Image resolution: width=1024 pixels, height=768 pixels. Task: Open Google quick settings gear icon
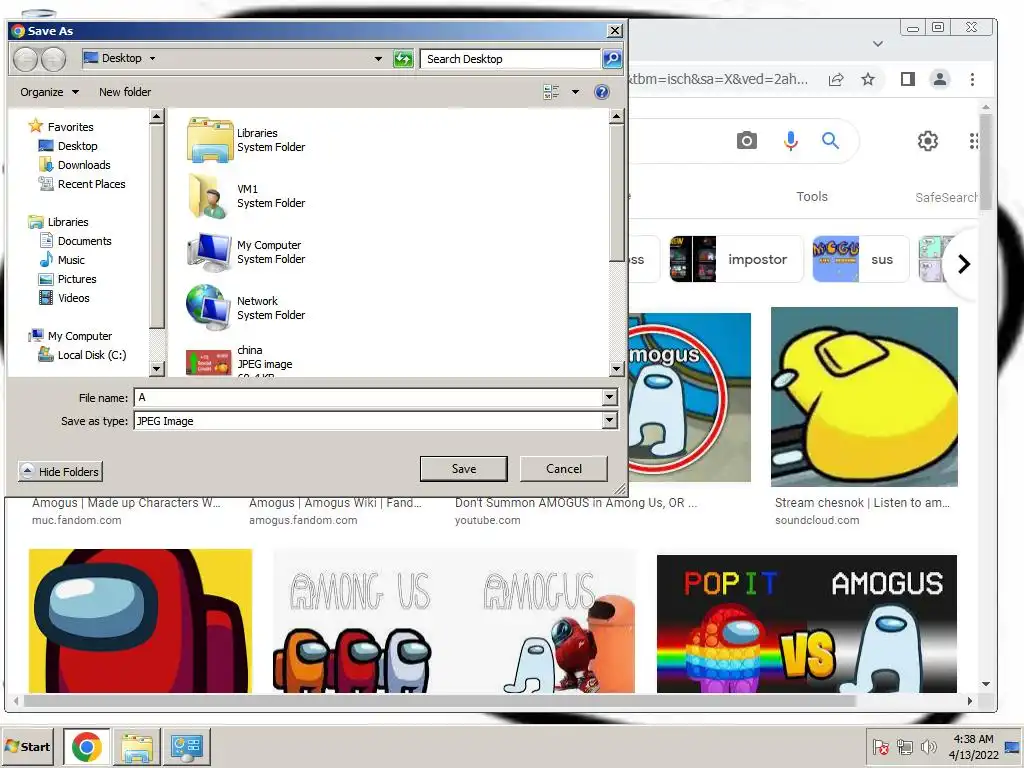tap(927, 140)
